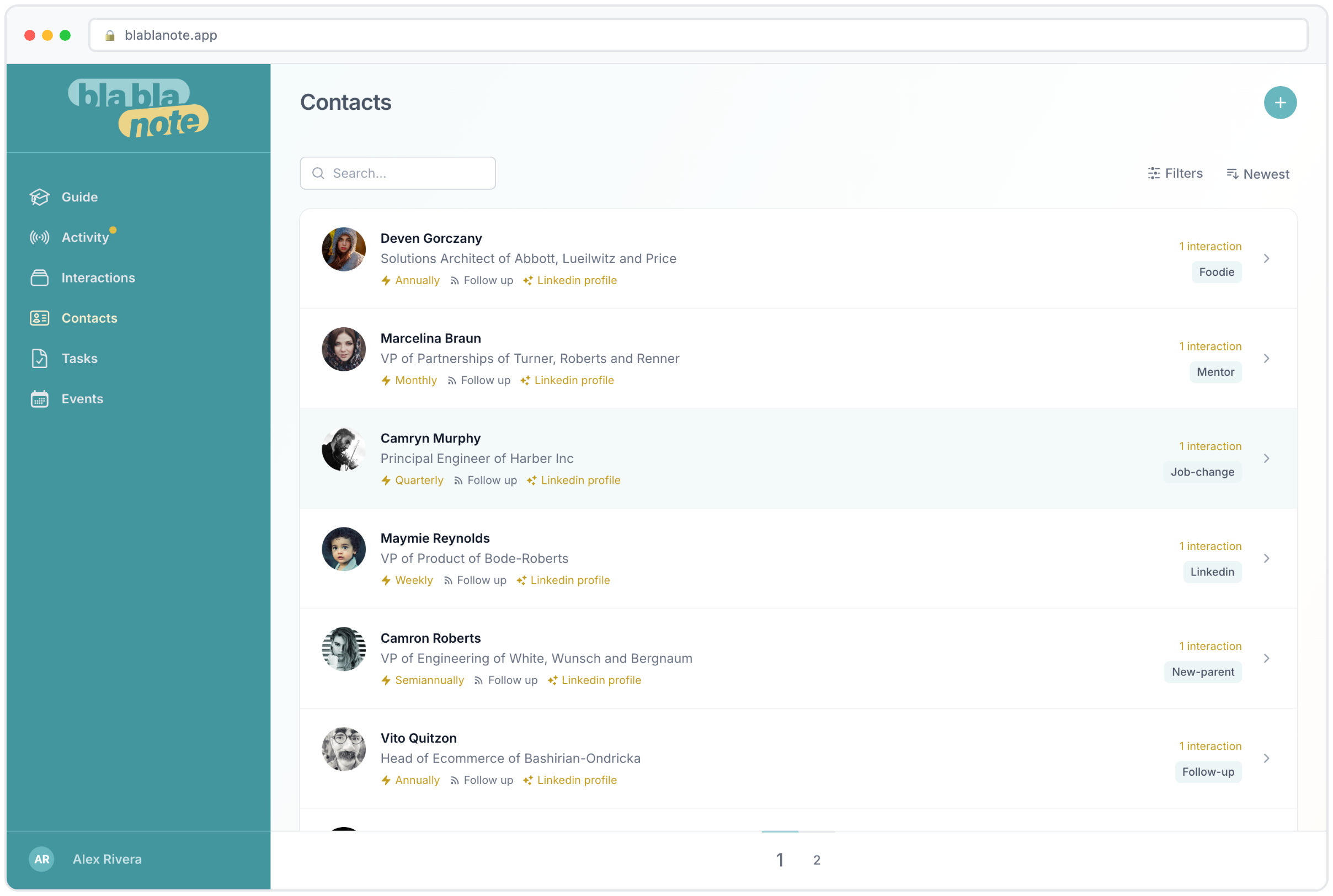
Task: Expand Vito Quitzon's row chevron
Action: [x=1267, y=758]
